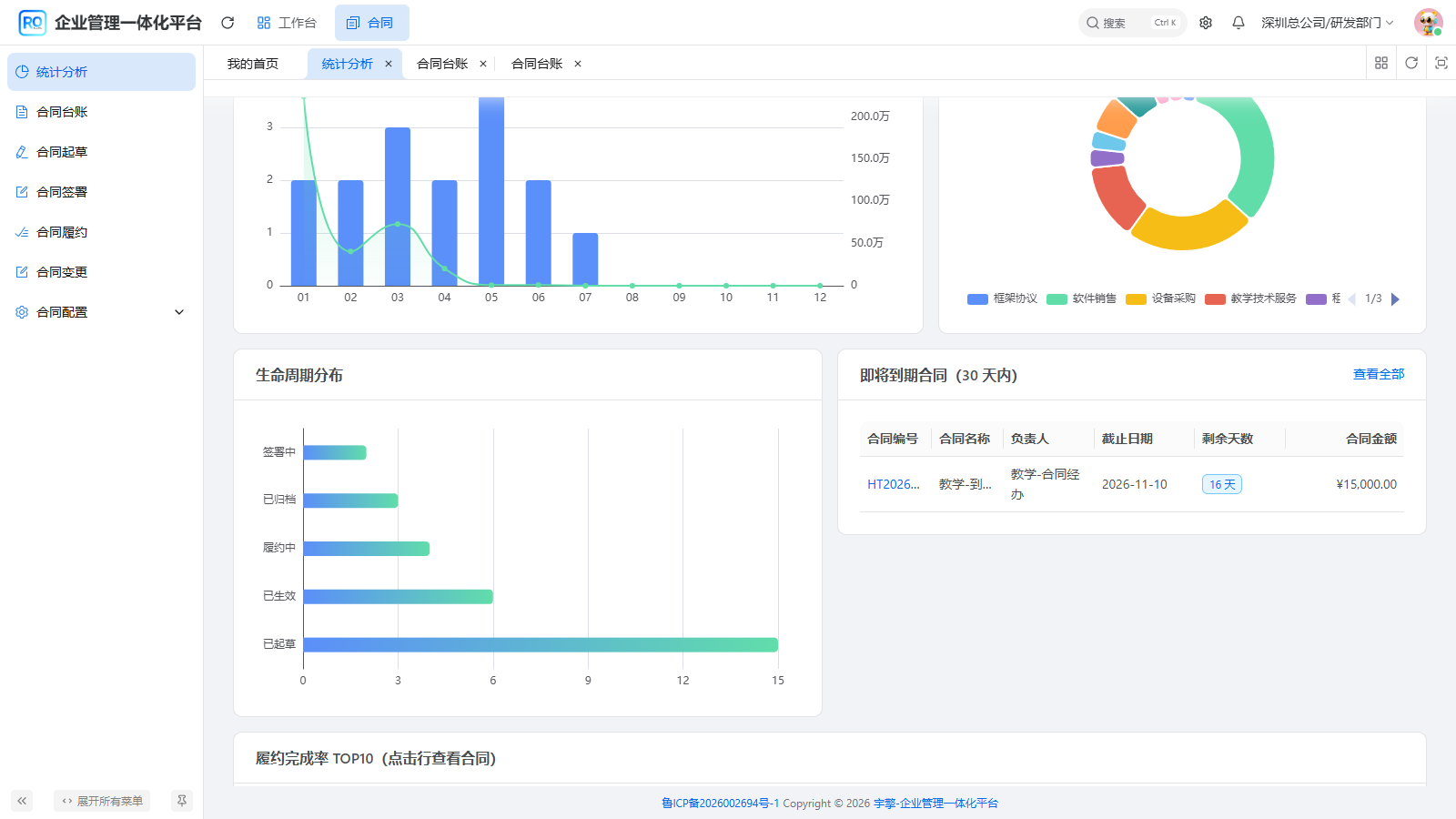This screenshot has height=819, width=1456.
Task: Open the settings gear icon
Action: (1206, 23)
